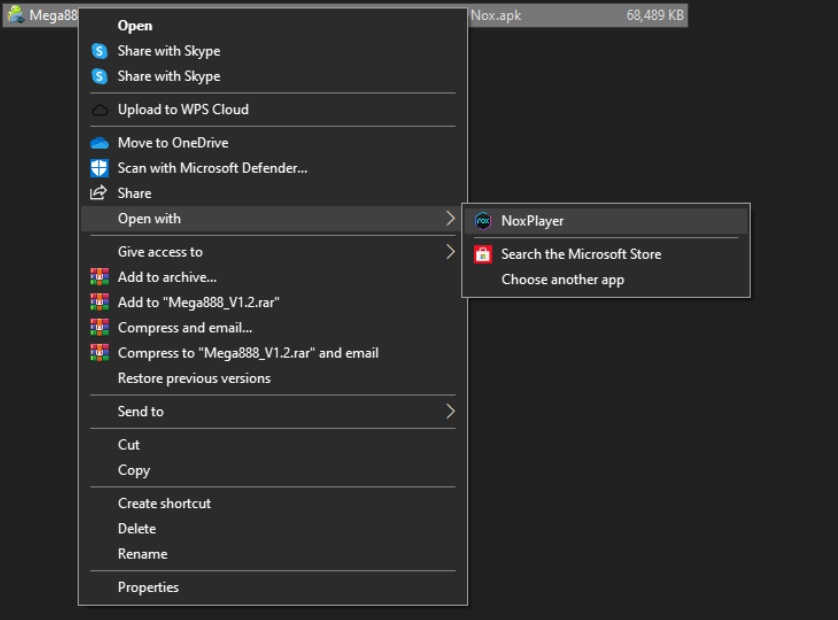Expand the Give access to submenu
Screen dimensions: 838x620
pos(451,251)
